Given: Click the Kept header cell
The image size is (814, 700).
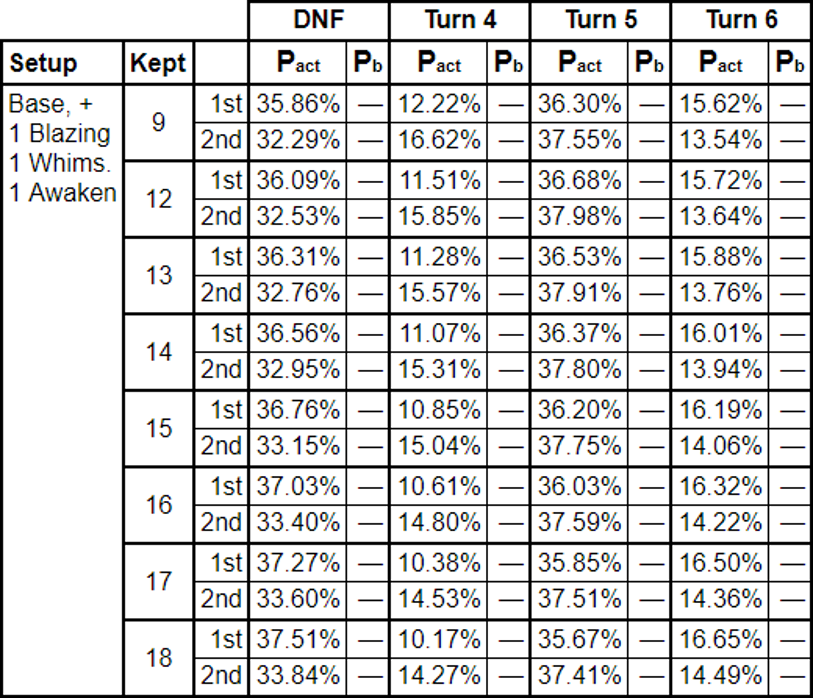Looking at the screenshot, I should (158, 63).
